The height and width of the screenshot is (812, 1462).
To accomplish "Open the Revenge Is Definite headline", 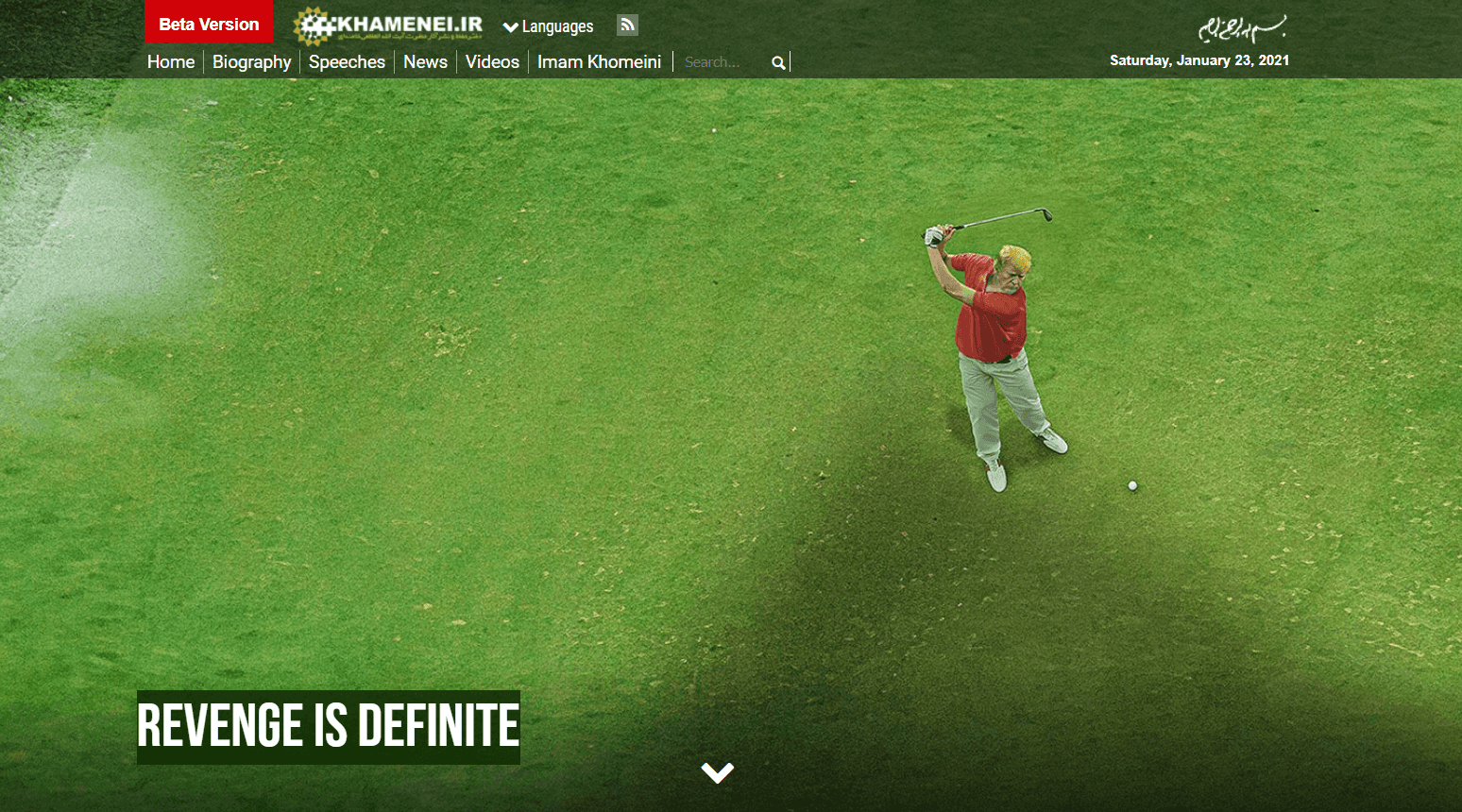I will [x=329, y=726].
